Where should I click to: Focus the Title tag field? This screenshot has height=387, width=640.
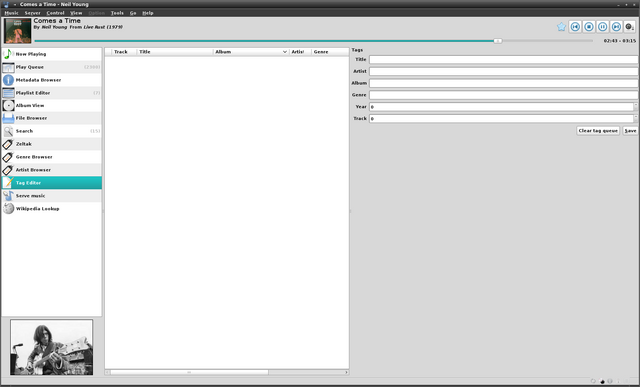tap(504, 60)
